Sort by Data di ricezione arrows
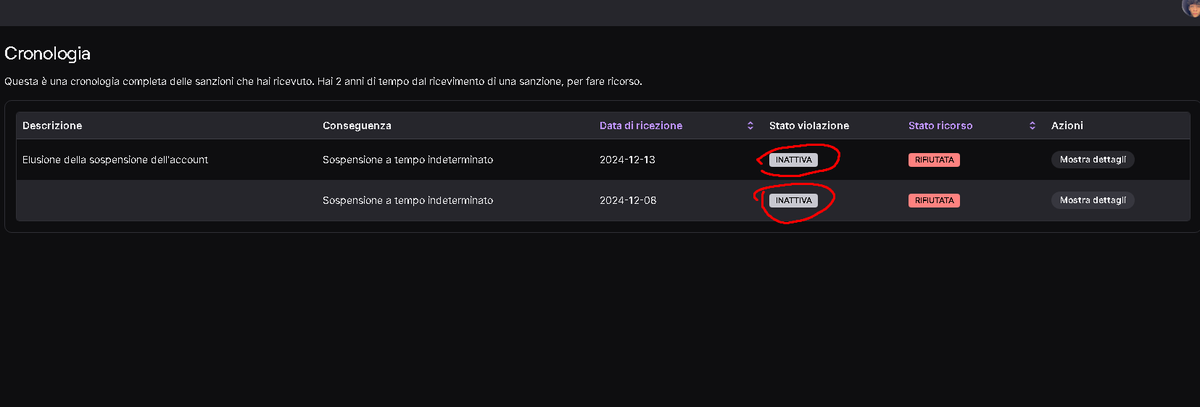Image resolution: width=1200 pixels, height=407 pixels. click(750, 126)
